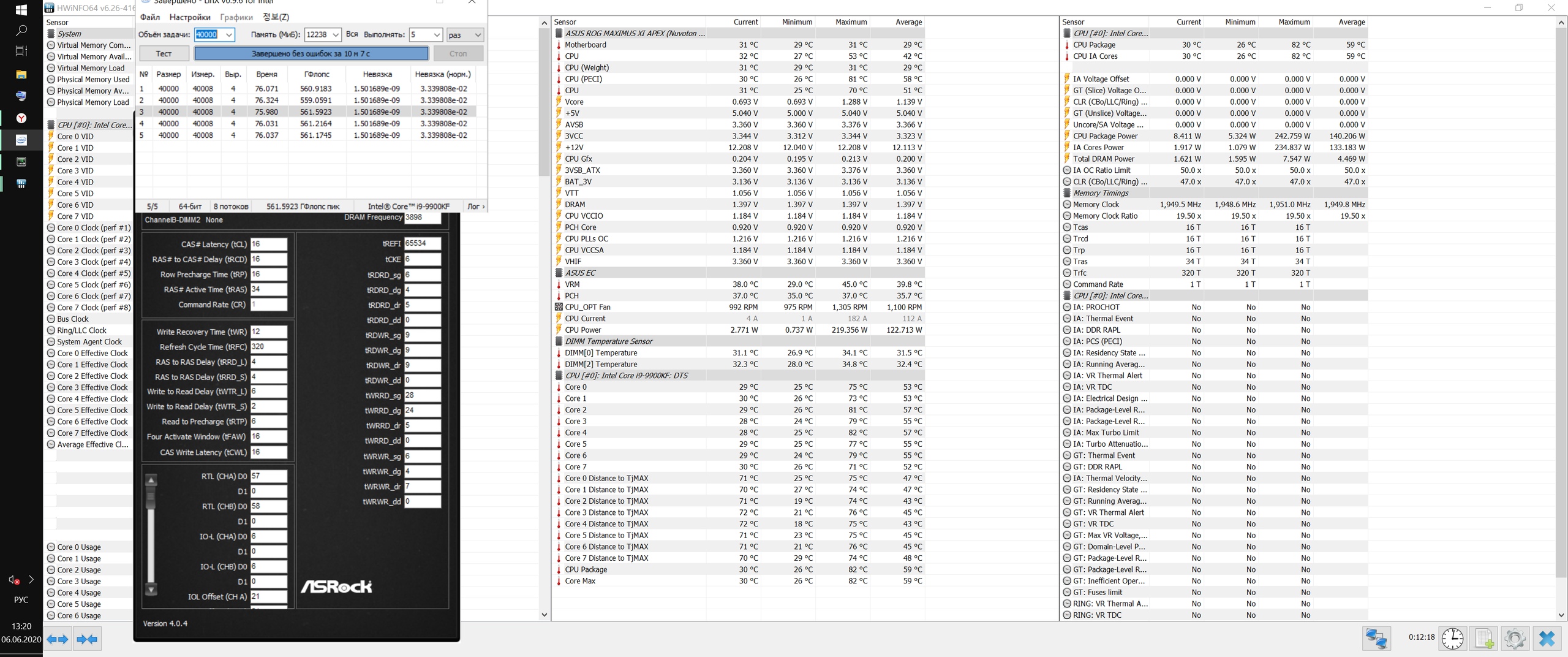Screen dimensions: 1568x657
Task: Select the 'Core 7 Distance to TjMAX' row
Action: pos(738,558)
